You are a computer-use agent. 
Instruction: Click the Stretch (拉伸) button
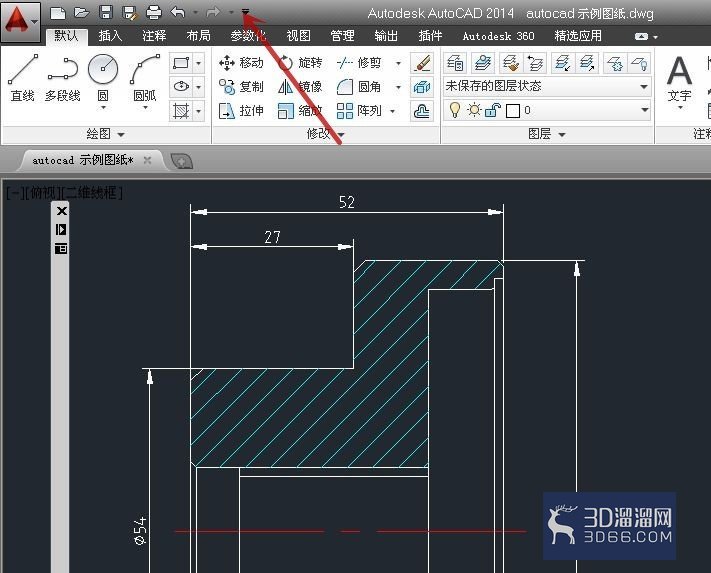[x=241, y=111]
